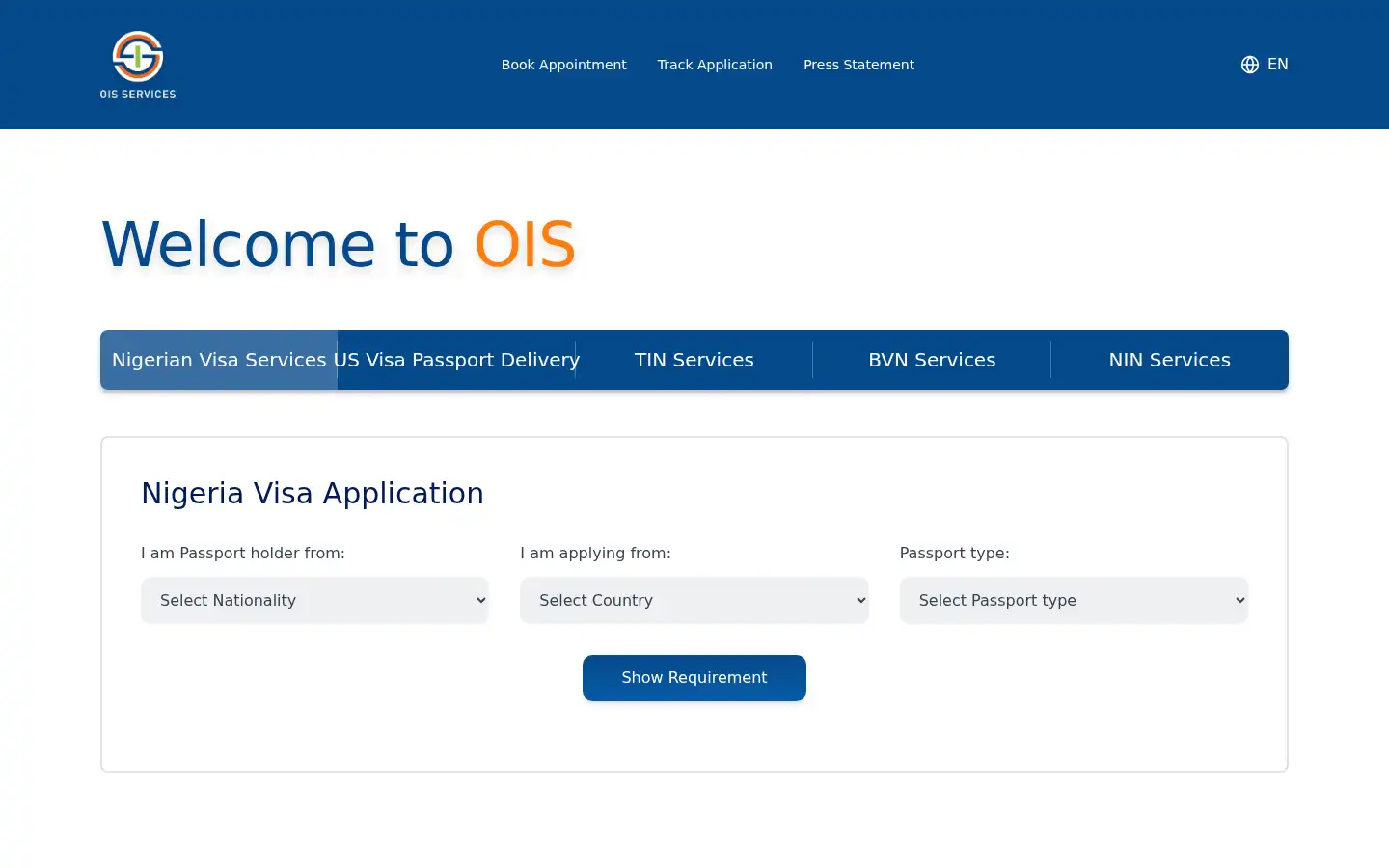Screen dimensions: 1389x868
Task: Open the BVN Services tab
Action: tap(932, 360)
